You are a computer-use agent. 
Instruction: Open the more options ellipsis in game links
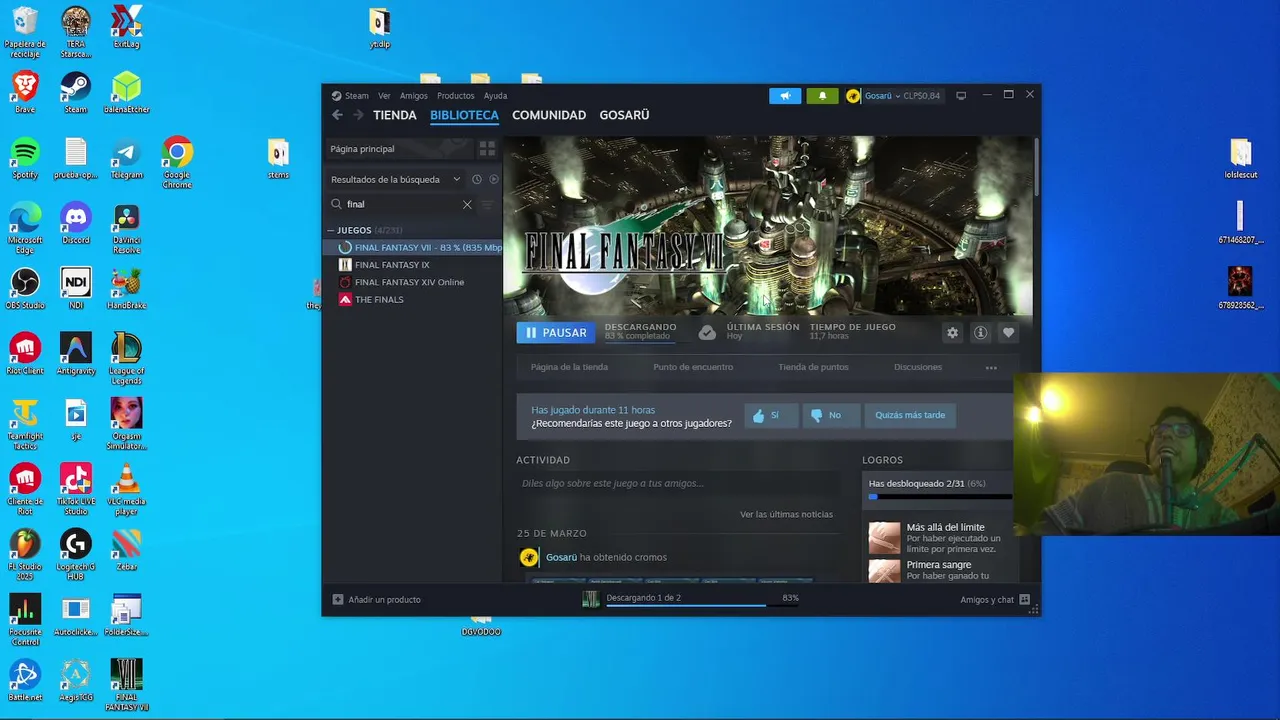[991, 367]
